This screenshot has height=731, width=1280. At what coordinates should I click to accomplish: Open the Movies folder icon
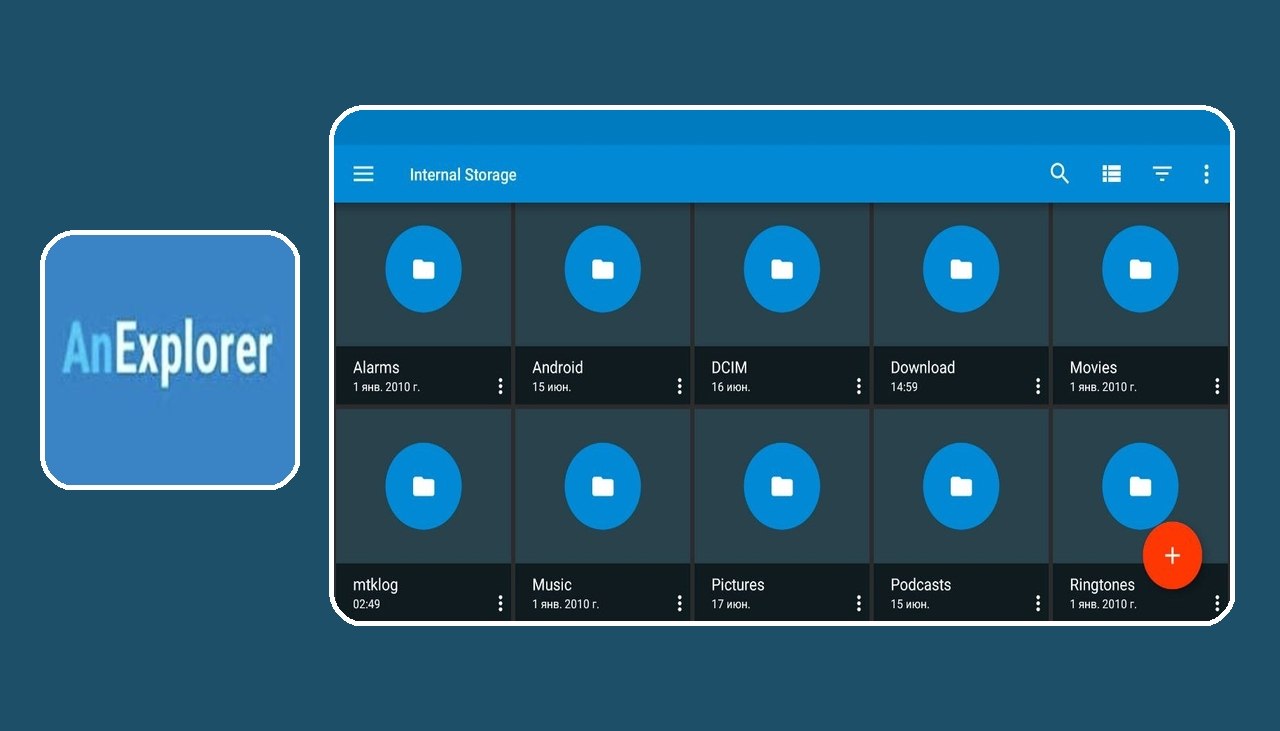1140,269
